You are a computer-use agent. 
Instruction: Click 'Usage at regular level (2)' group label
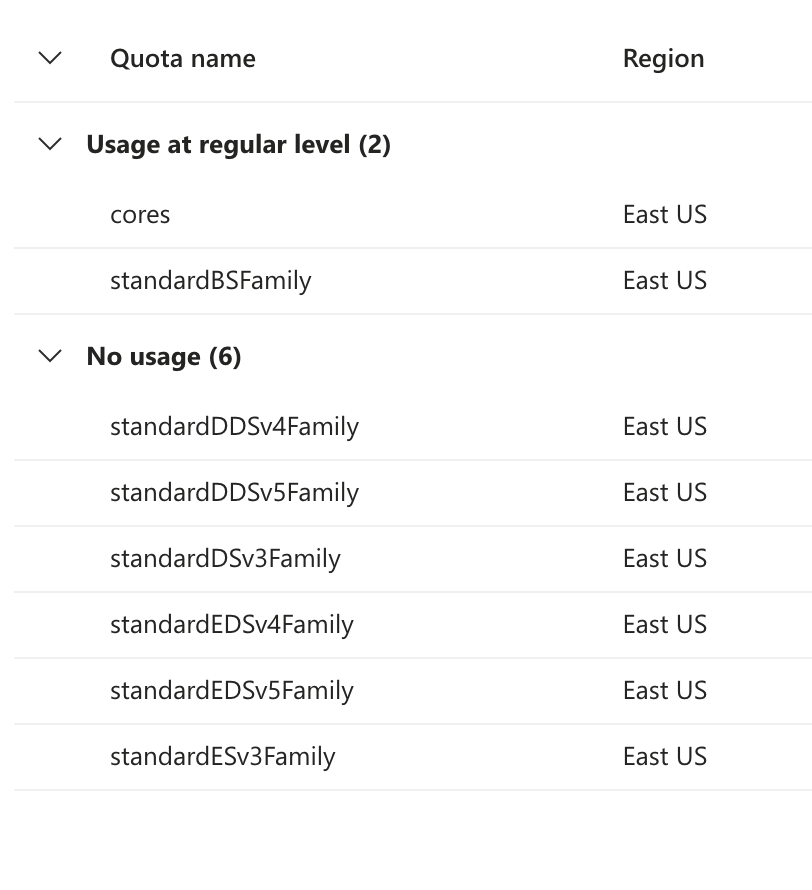[x=238, y=145]
